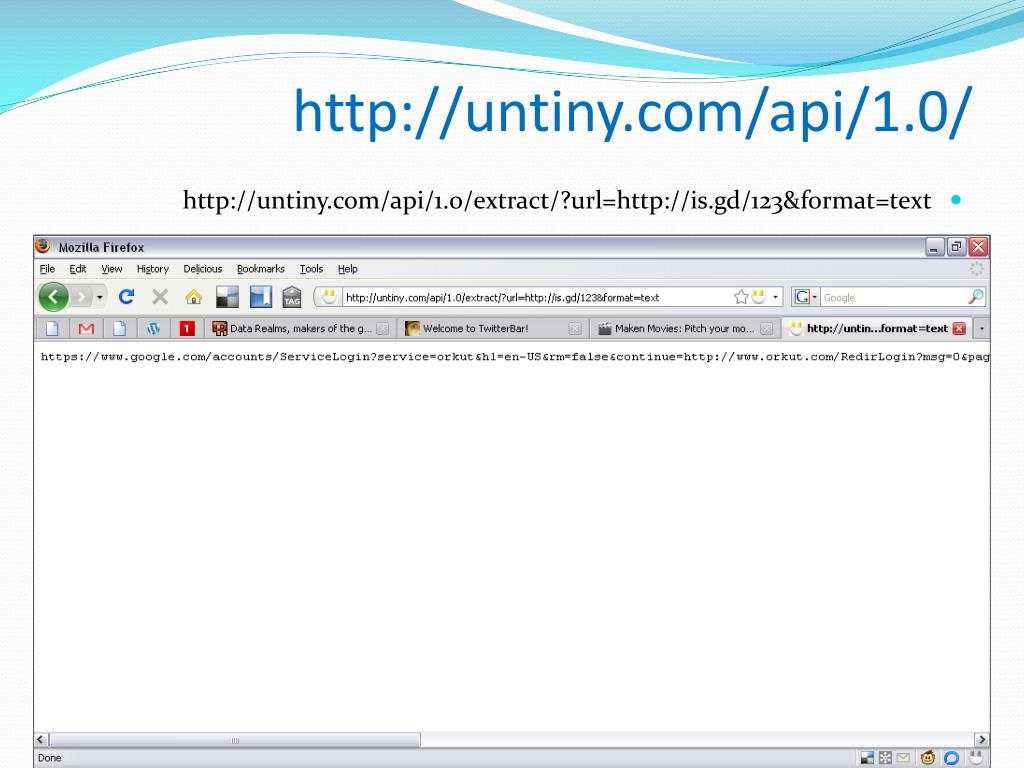Open the Help menu
Screen dimensions: 1024x768
pyautogui.click(x=347, y=269)
